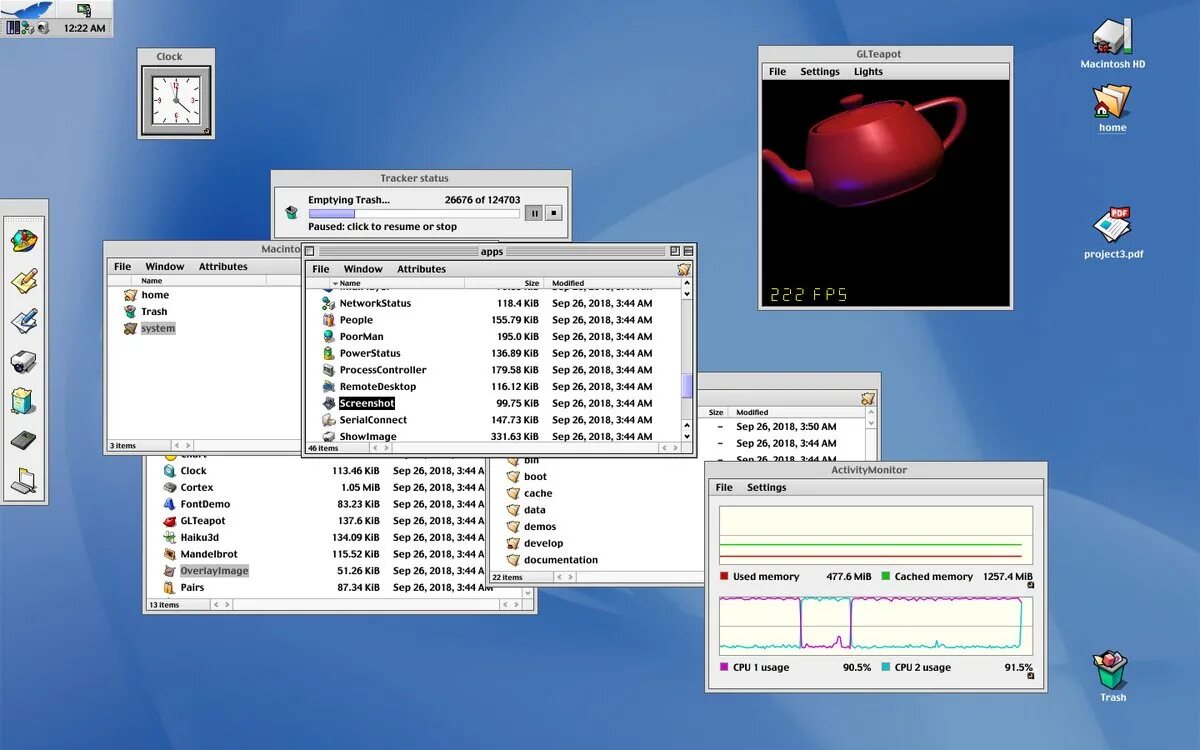Image resolution: width=1200 pixels, height=750 pixels.
Task: Click the PowerStatus battery icon
Action: [x=328, y=353]
